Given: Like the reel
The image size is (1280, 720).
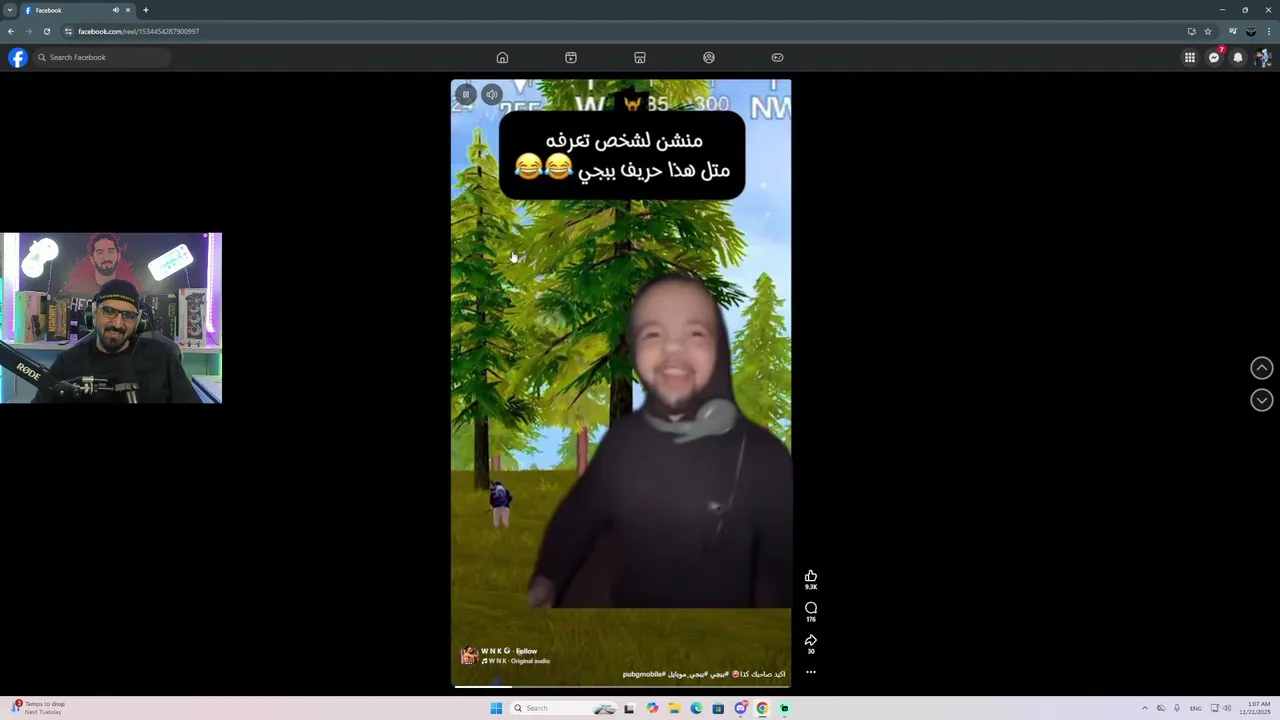Looking at the screenshot, I should 811,576.
